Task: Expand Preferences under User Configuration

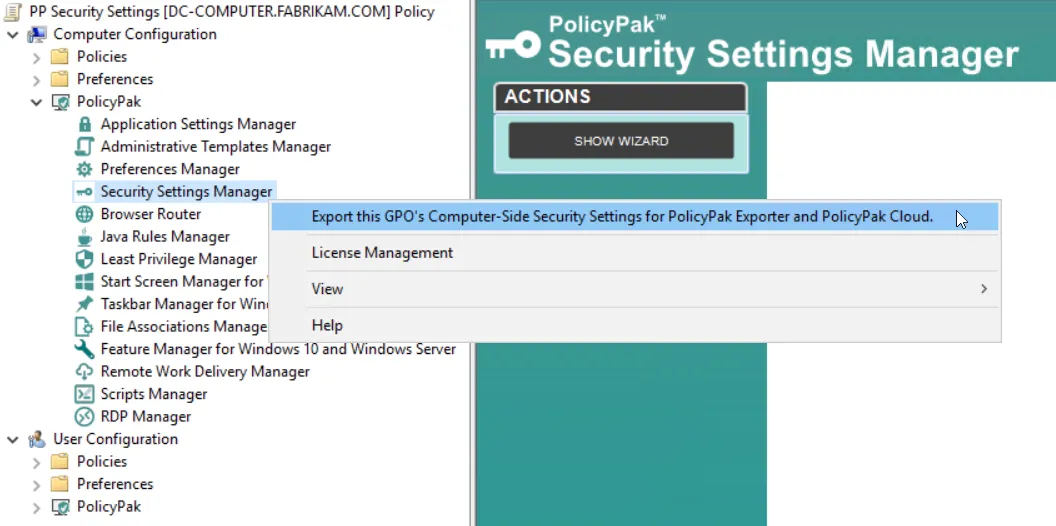Action: click(36, 484)
